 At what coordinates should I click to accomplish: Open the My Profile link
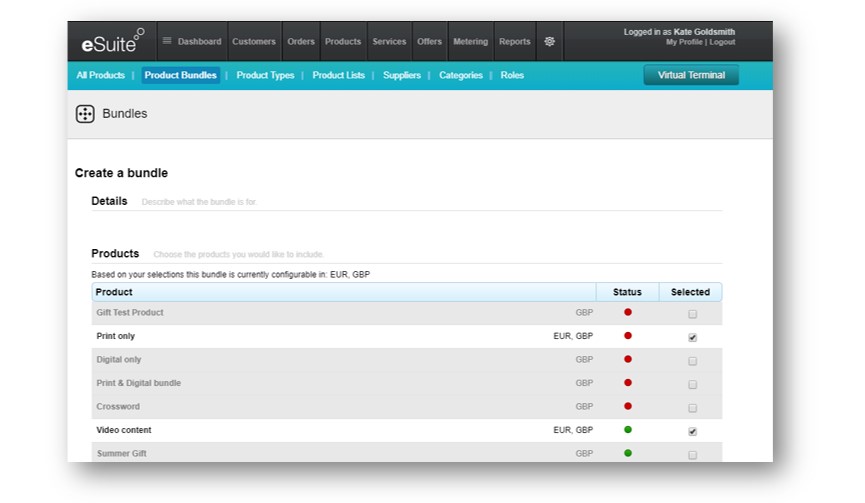684,43
